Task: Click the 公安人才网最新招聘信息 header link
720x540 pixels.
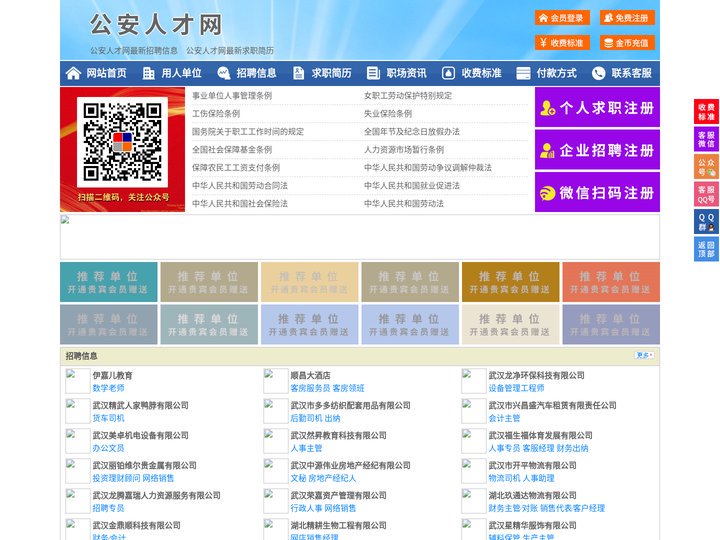Action: [134, 51]
